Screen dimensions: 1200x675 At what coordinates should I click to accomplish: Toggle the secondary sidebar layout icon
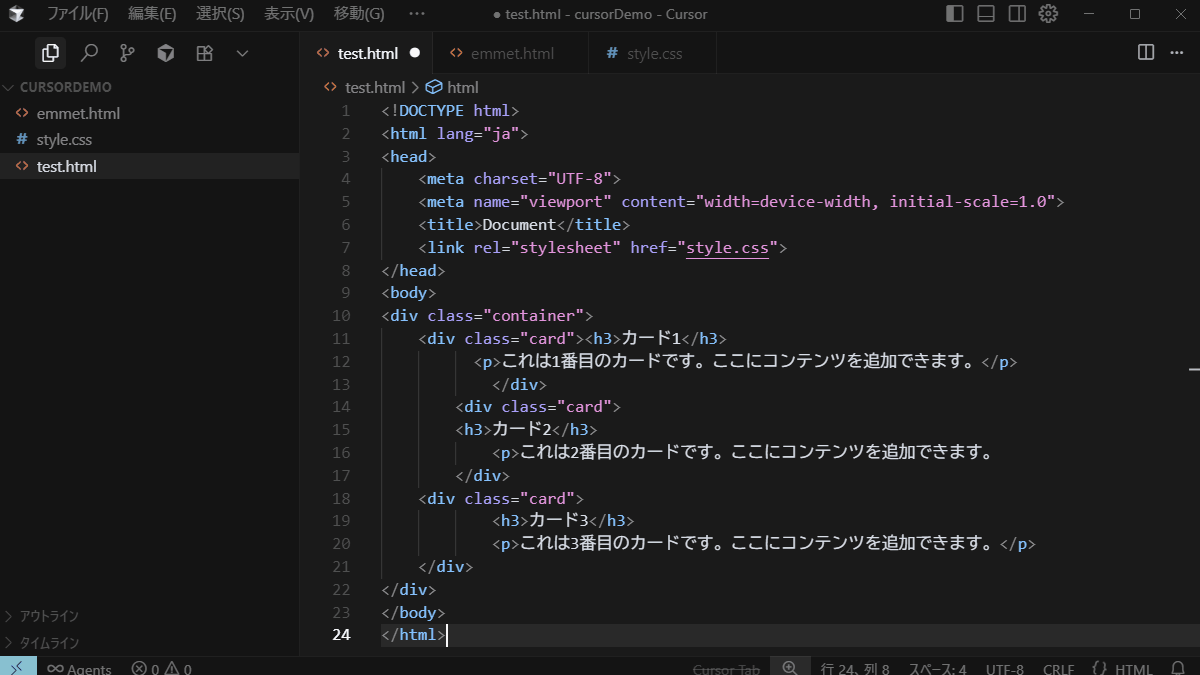point(1017,14)
